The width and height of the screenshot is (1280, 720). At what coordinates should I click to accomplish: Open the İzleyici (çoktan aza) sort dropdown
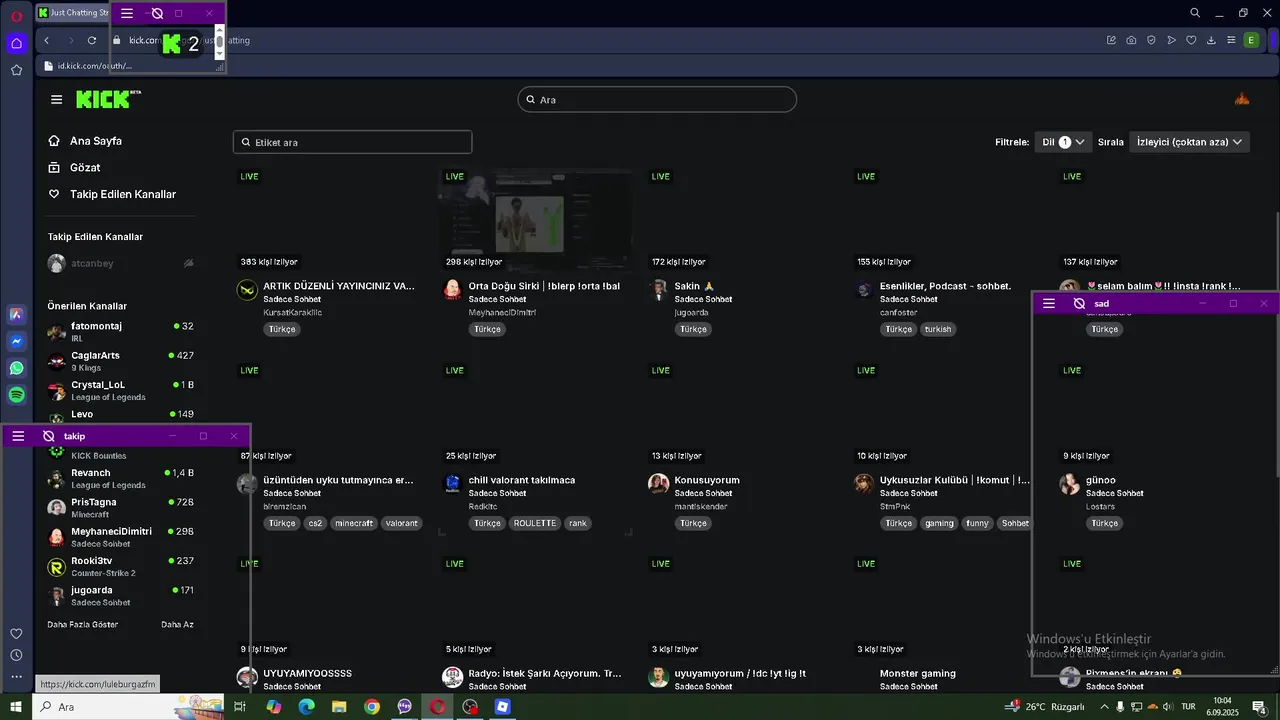click(x=1189, y=142)
